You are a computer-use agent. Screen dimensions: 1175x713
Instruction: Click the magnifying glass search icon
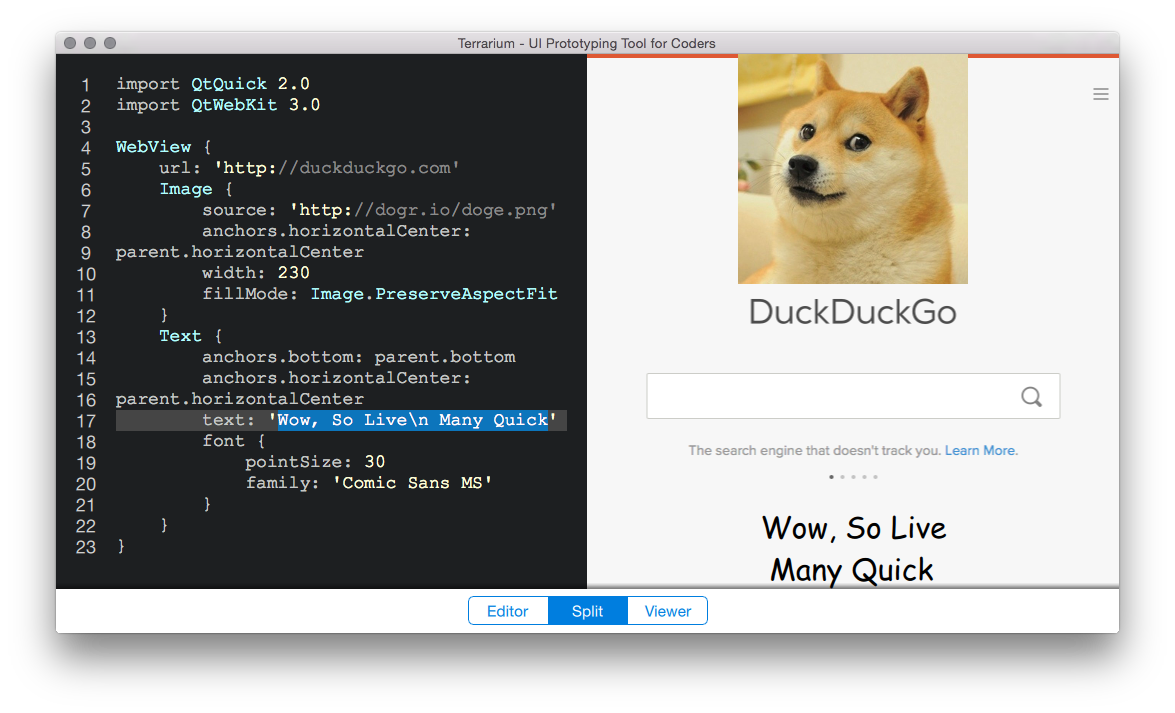pos(1031,397)
